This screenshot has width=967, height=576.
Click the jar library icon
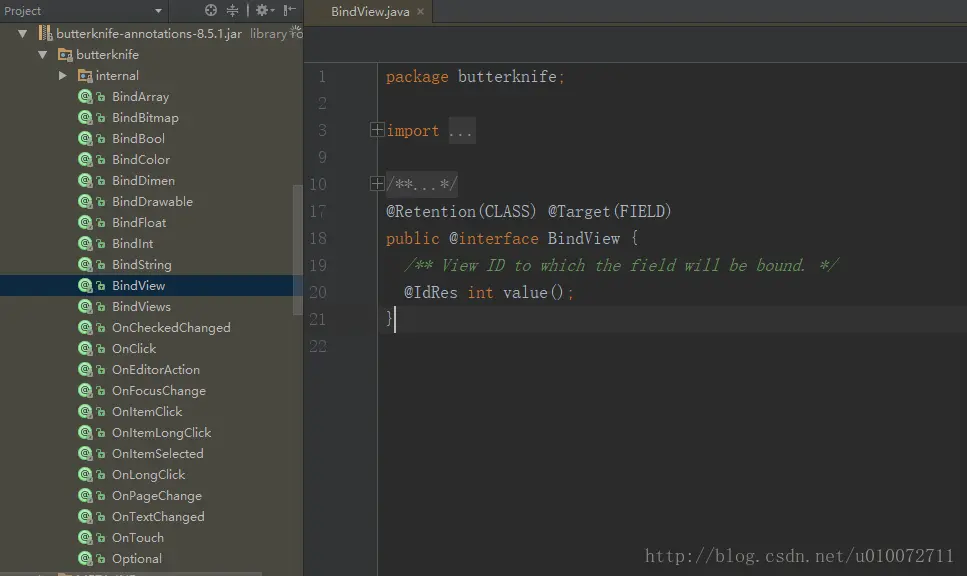click(45, 33)
